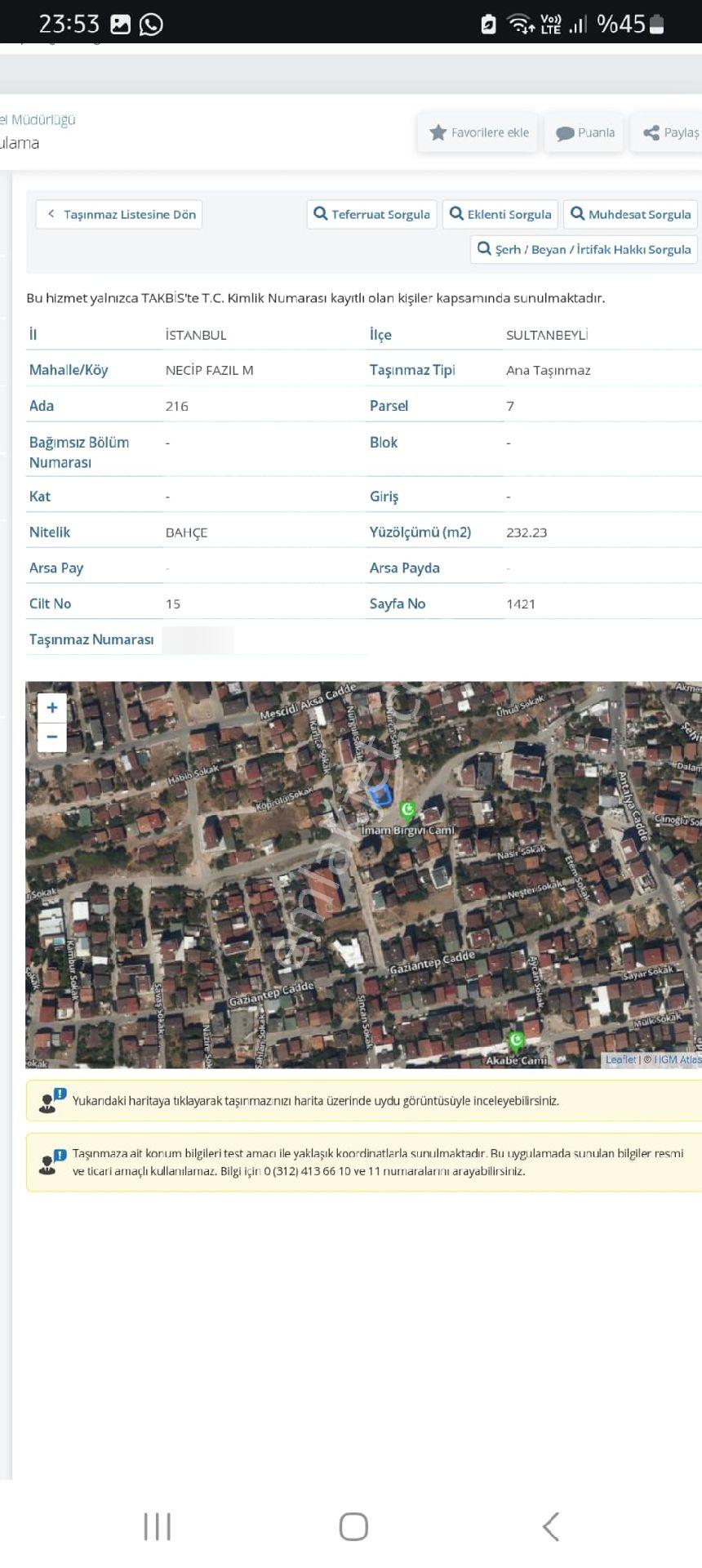
Task: Tap the mobile signal bars icon
Action: pos(578,24)
